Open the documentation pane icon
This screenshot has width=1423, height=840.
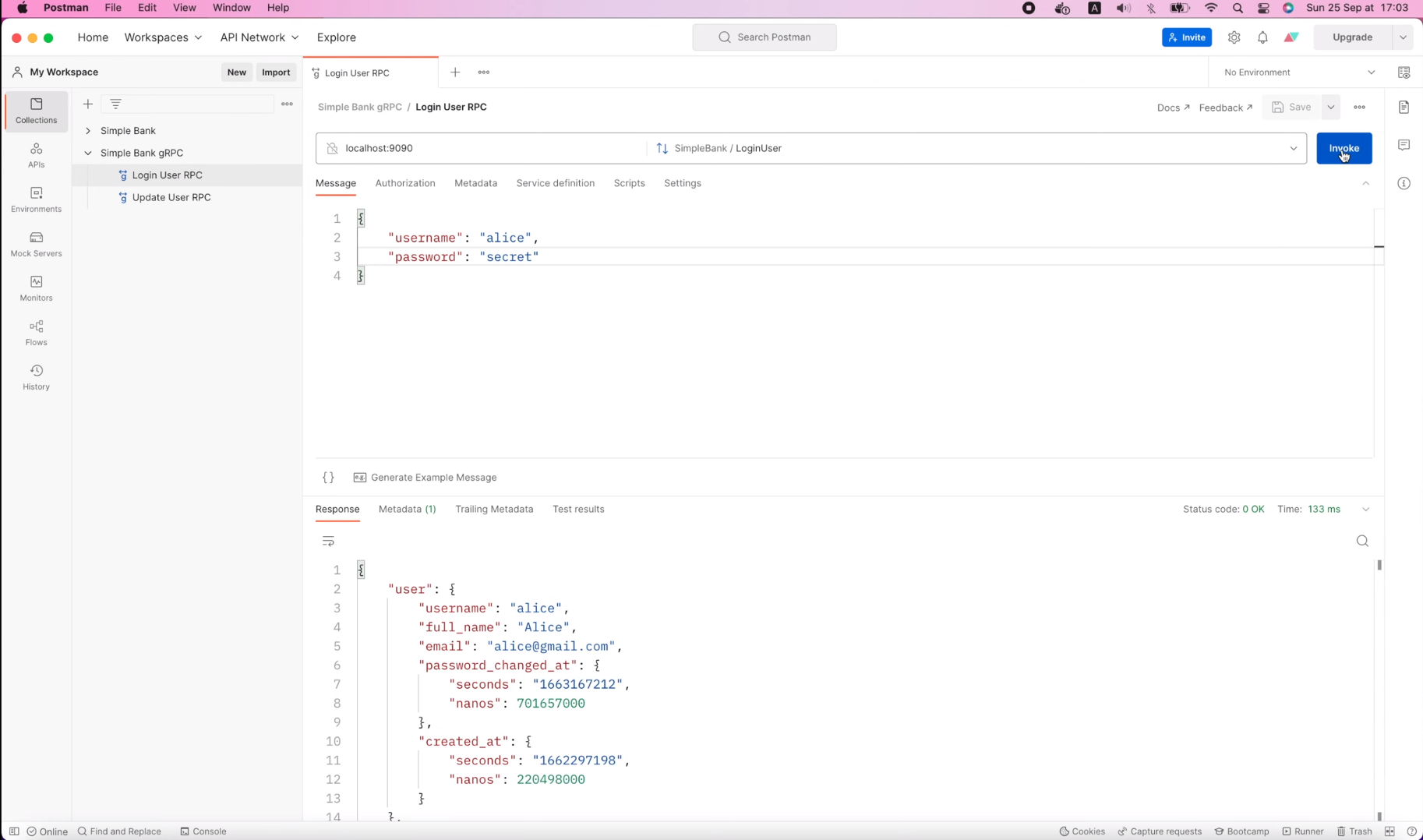point(1404,108)
